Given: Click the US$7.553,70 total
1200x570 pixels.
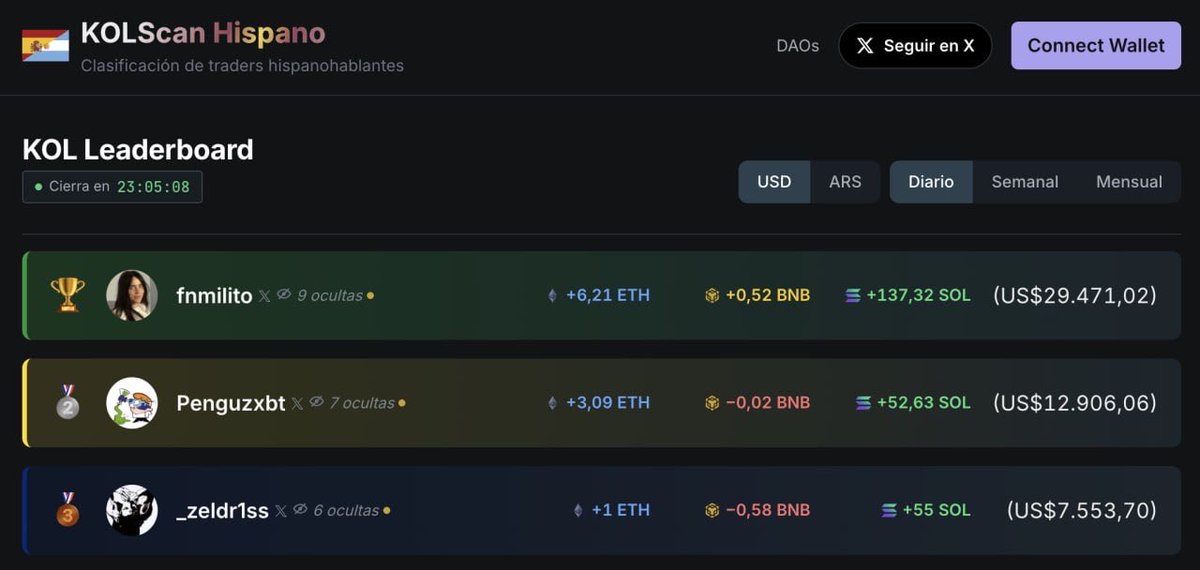Looking at the screenshot, I should coord(1082,510).
